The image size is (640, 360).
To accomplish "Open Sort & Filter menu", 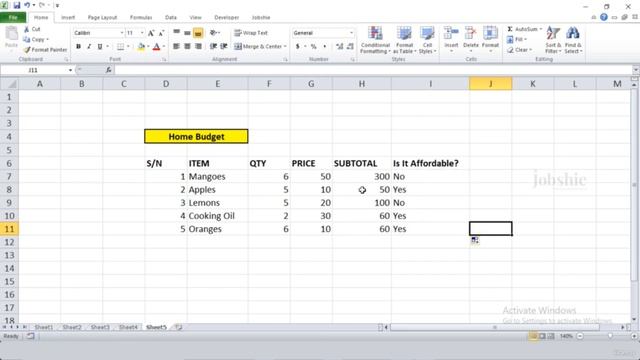I will [553, 40].
